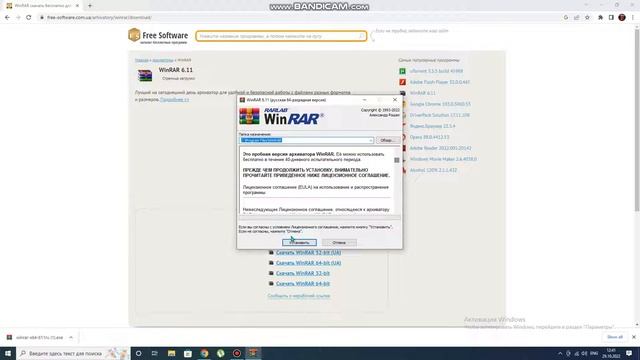Click the WinRAR books icon beside WinRAR 6.11
The height and width of the screenshot is (360, 640).
(x=145, y=75)
